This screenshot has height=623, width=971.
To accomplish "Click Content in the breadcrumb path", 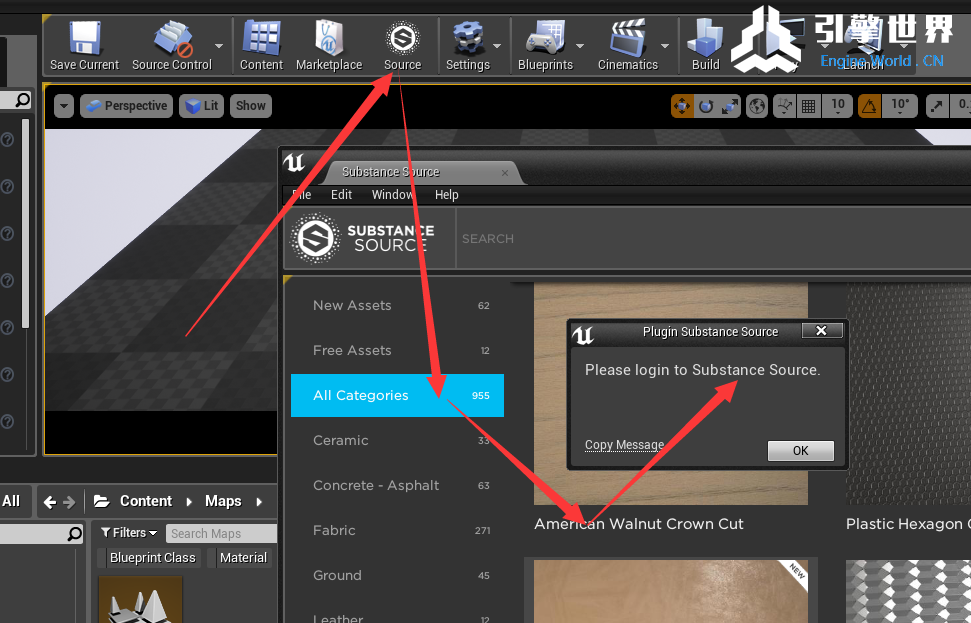I will (x=146, y=501).
